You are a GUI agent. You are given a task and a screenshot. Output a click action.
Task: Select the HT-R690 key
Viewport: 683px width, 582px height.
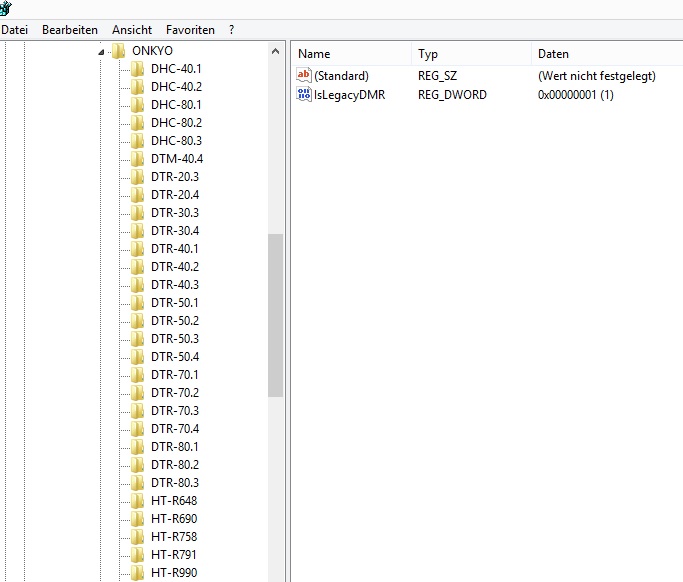coord(174,519)
